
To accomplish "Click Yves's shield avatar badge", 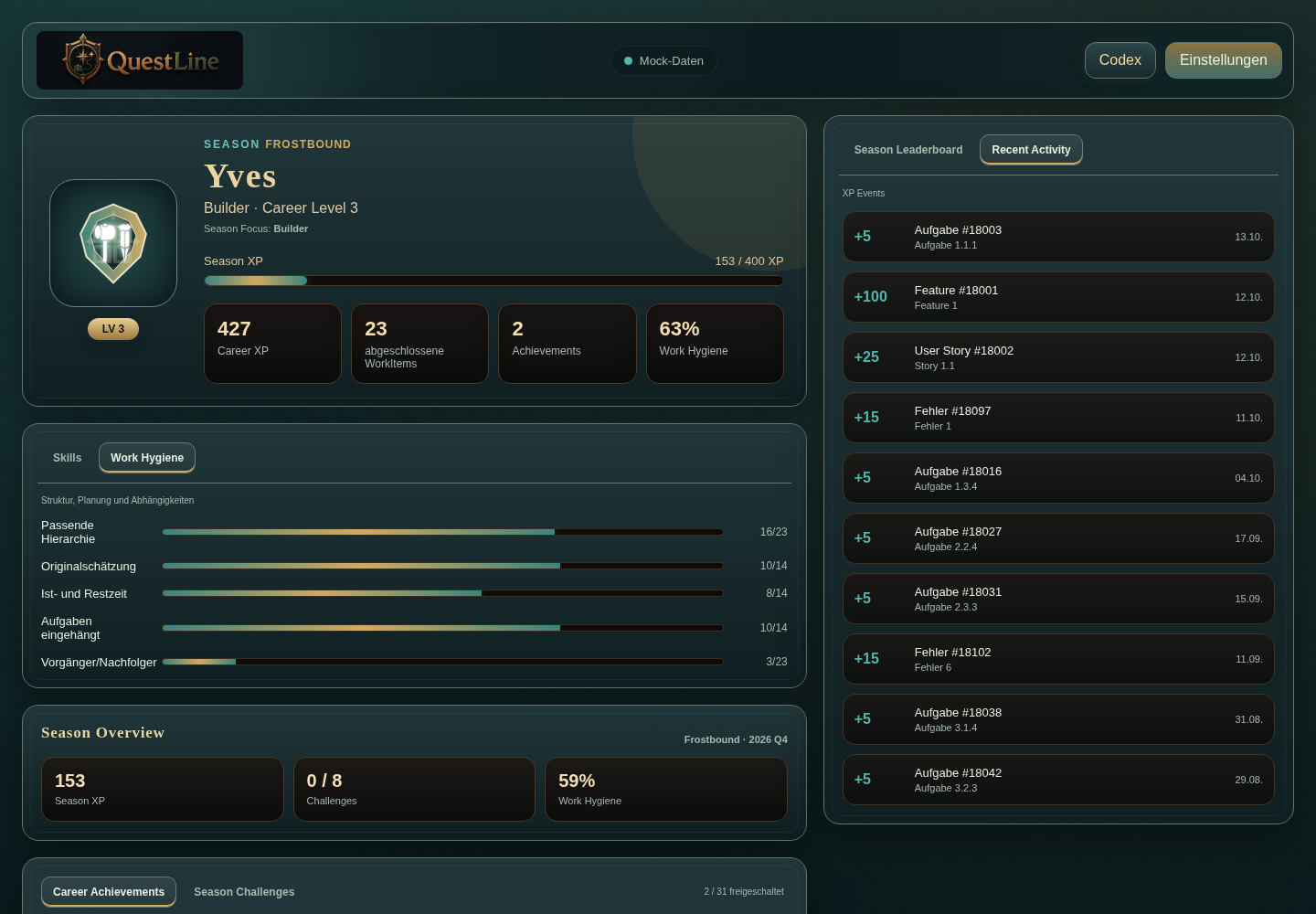I will click(x=113, y=243).
